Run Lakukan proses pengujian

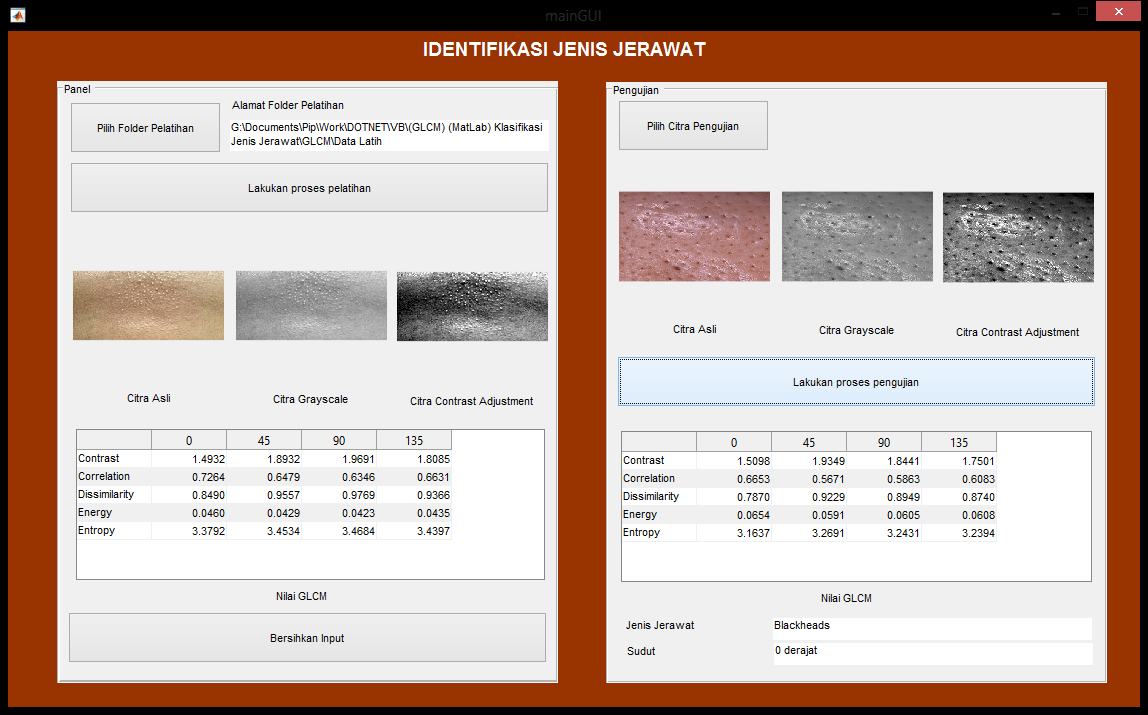(855, 382)
